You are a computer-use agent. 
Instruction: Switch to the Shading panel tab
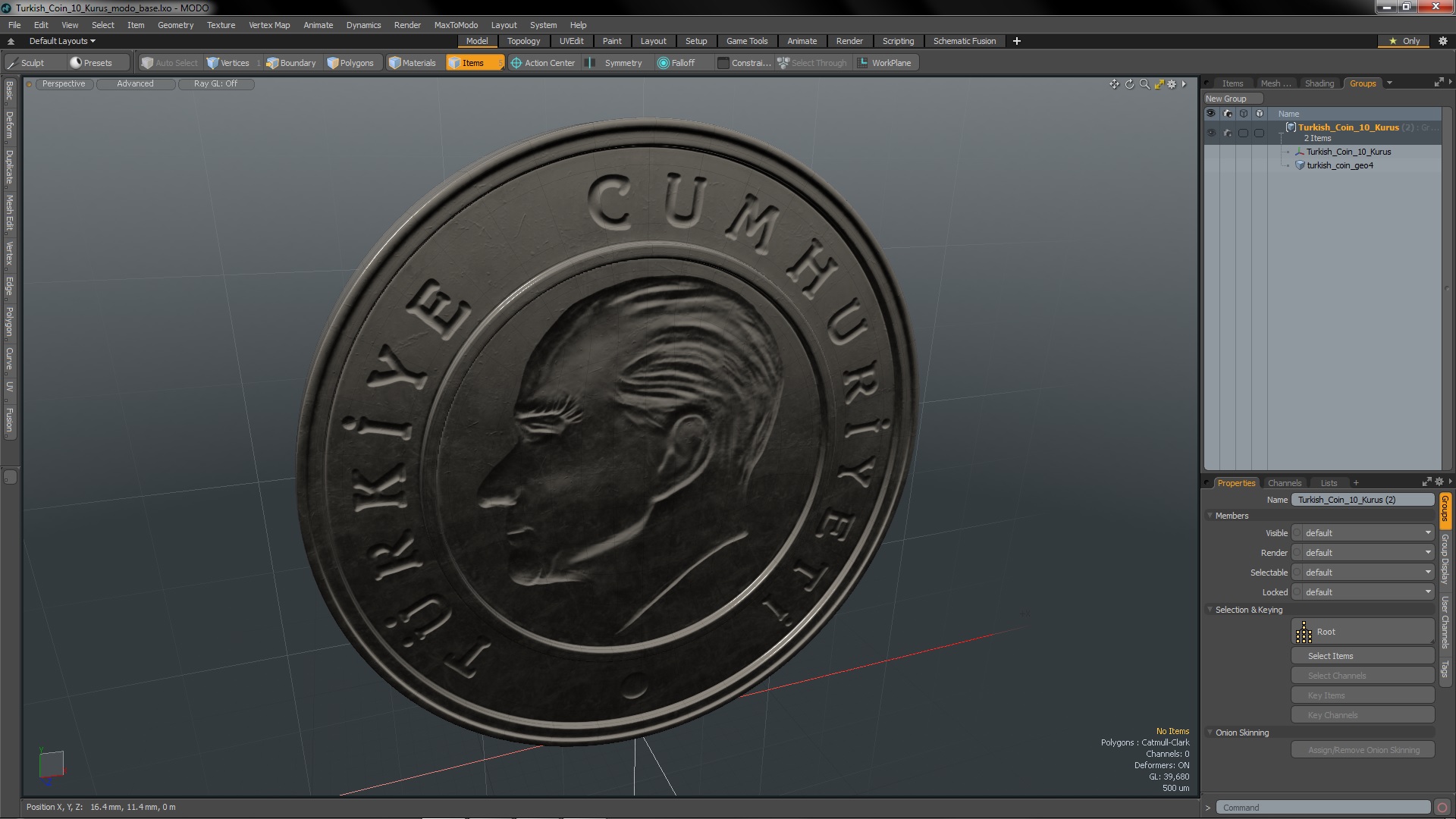1319,83
